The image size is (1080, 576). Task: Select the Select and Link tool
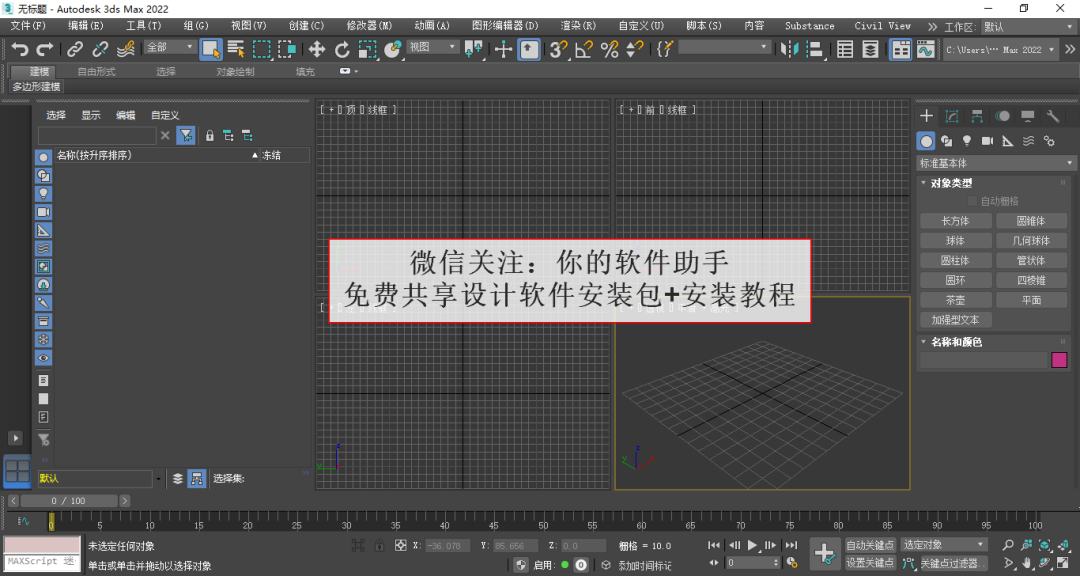pos(74,49)
